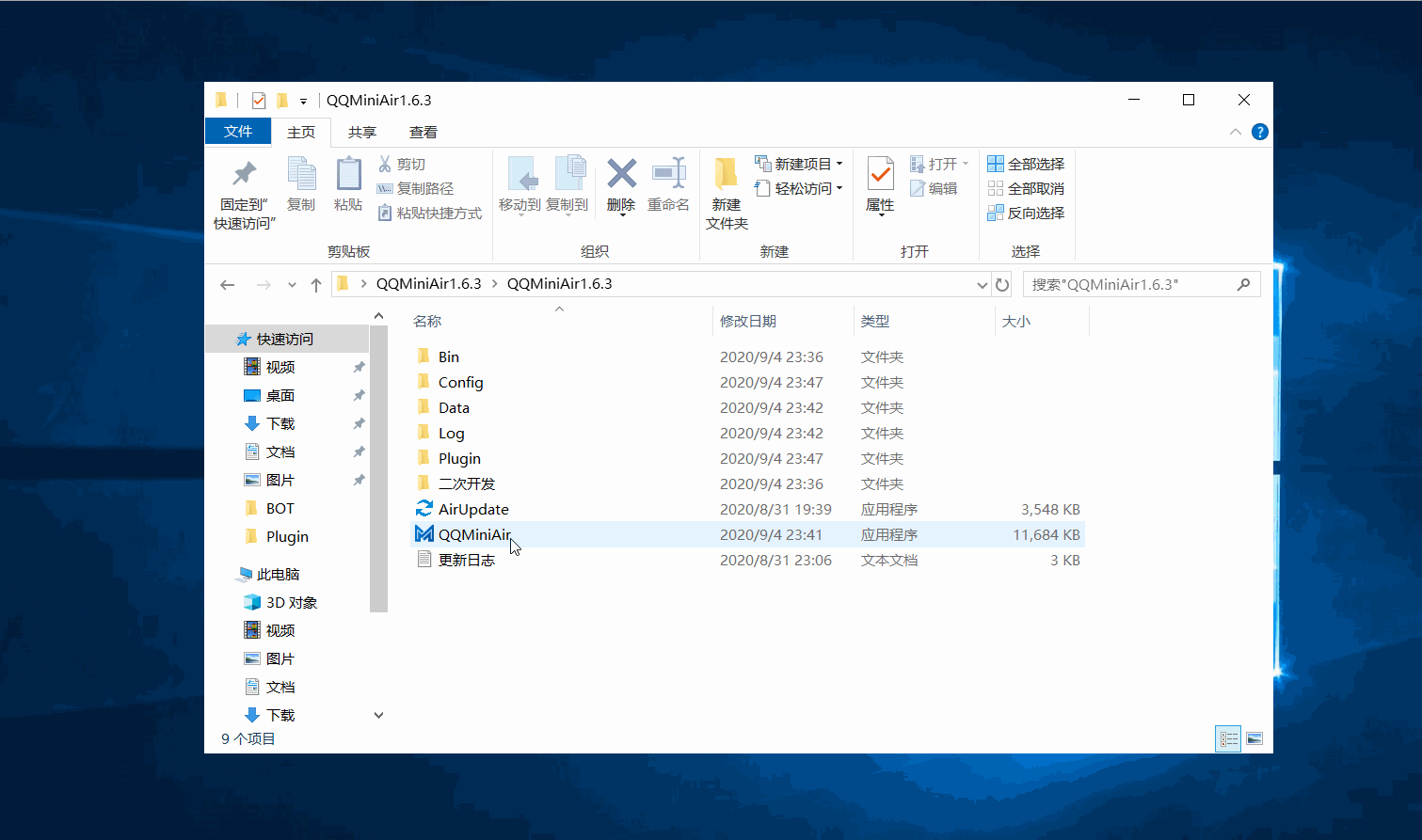Click the Forward navigation arrow
Screen dimensions: 1422x840
click(x=264, y=284)
